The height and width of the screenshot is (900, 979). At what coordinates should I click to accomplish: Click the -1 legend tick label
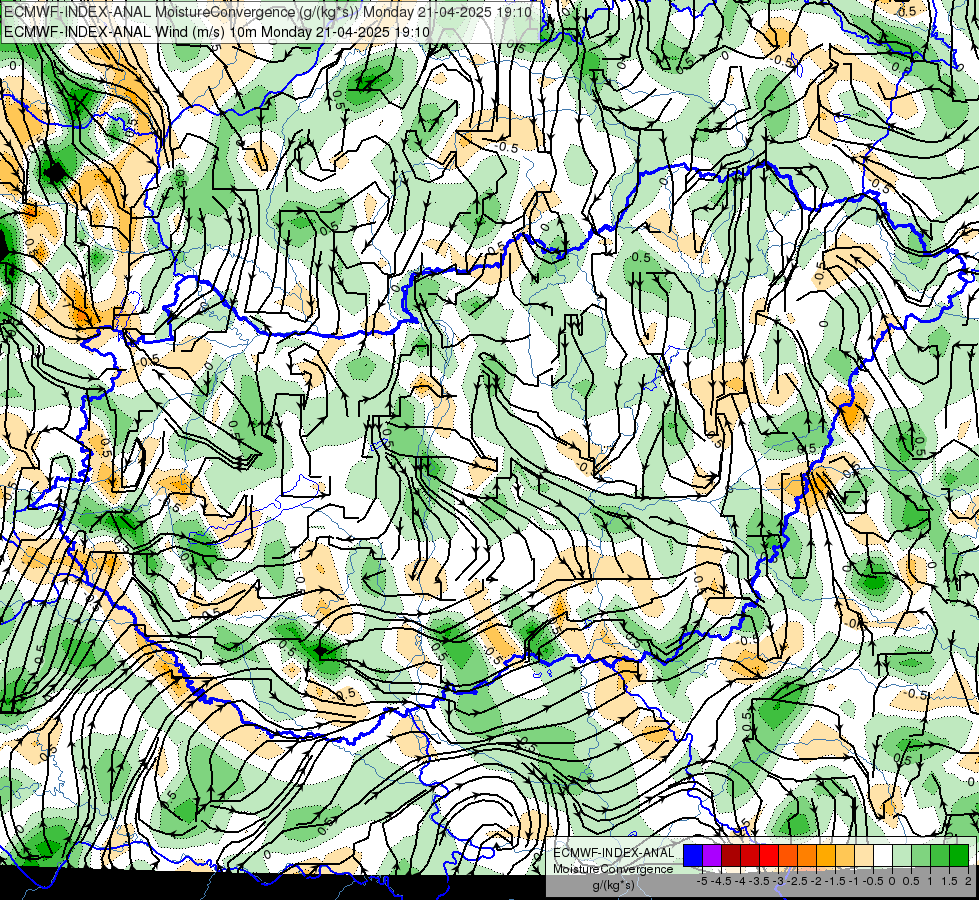854,881
